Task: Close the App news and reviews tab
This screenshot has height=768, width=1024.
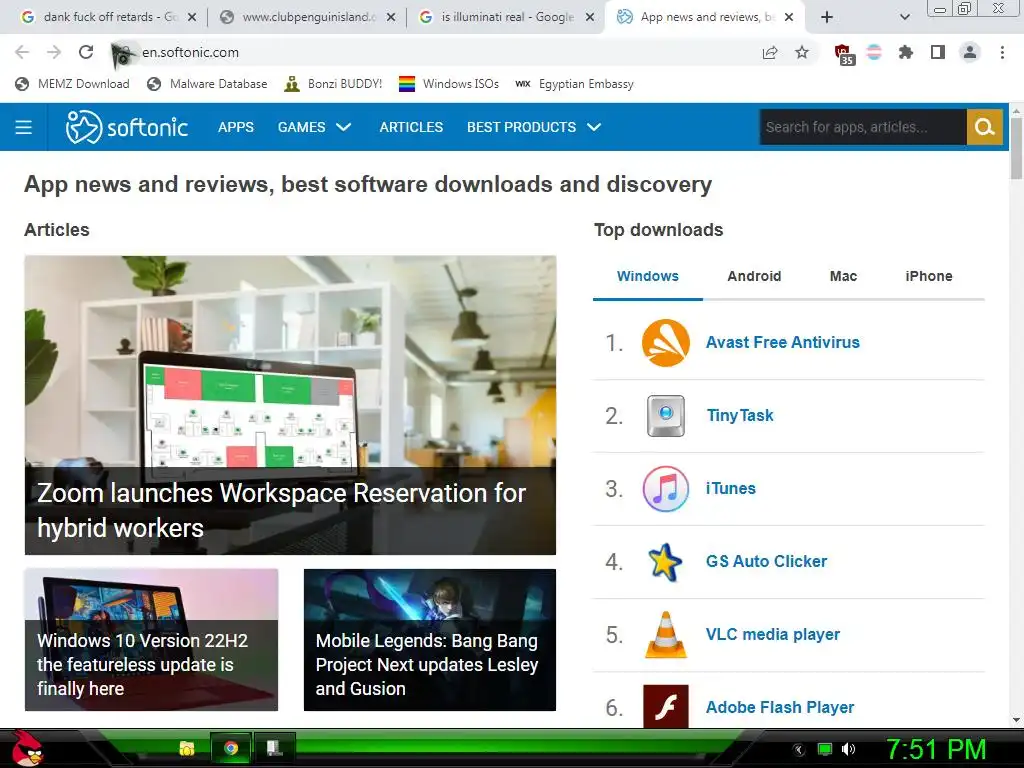Action: [789, 17]
